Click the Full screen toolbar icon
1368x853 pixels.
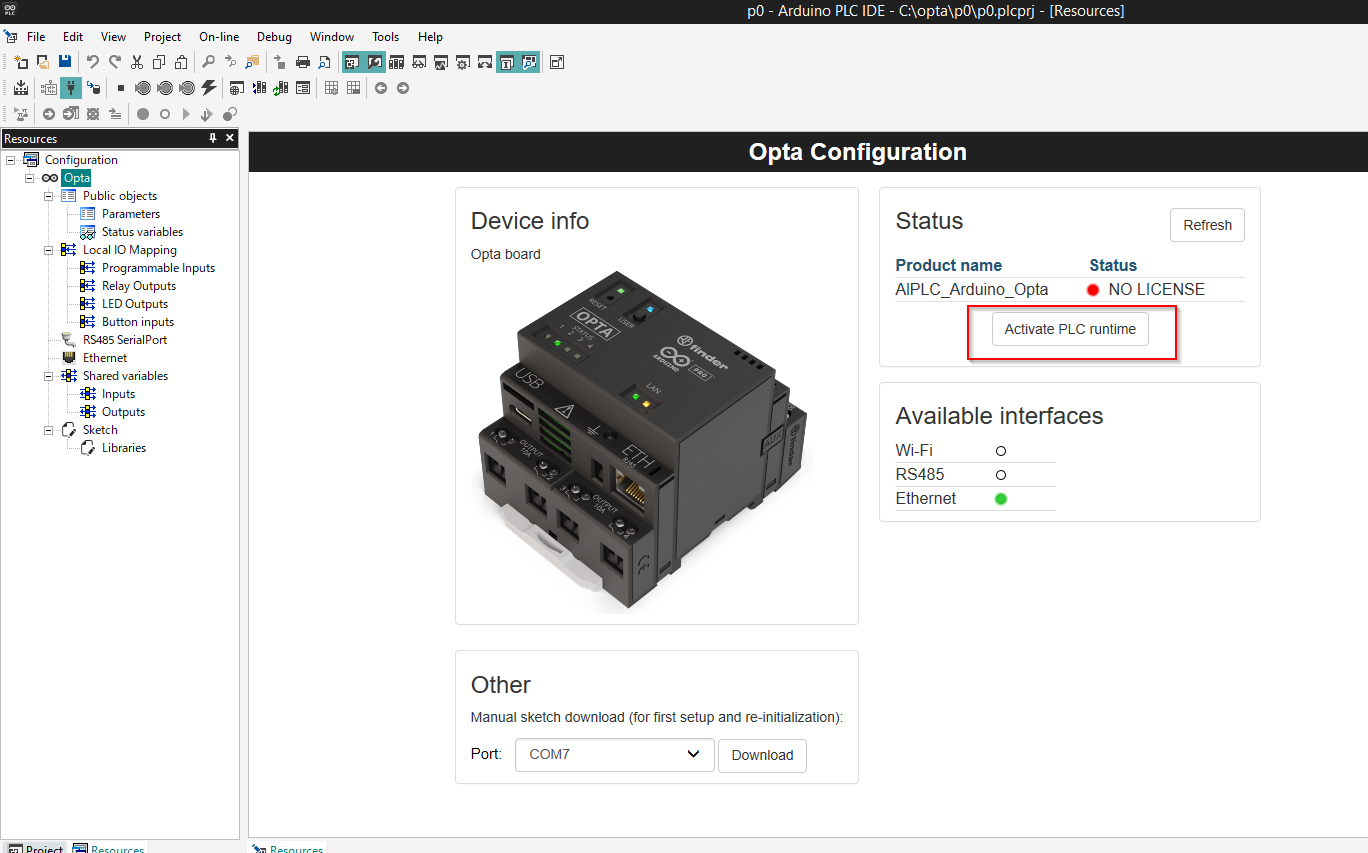pyautogui.click(x=557, y=62)
